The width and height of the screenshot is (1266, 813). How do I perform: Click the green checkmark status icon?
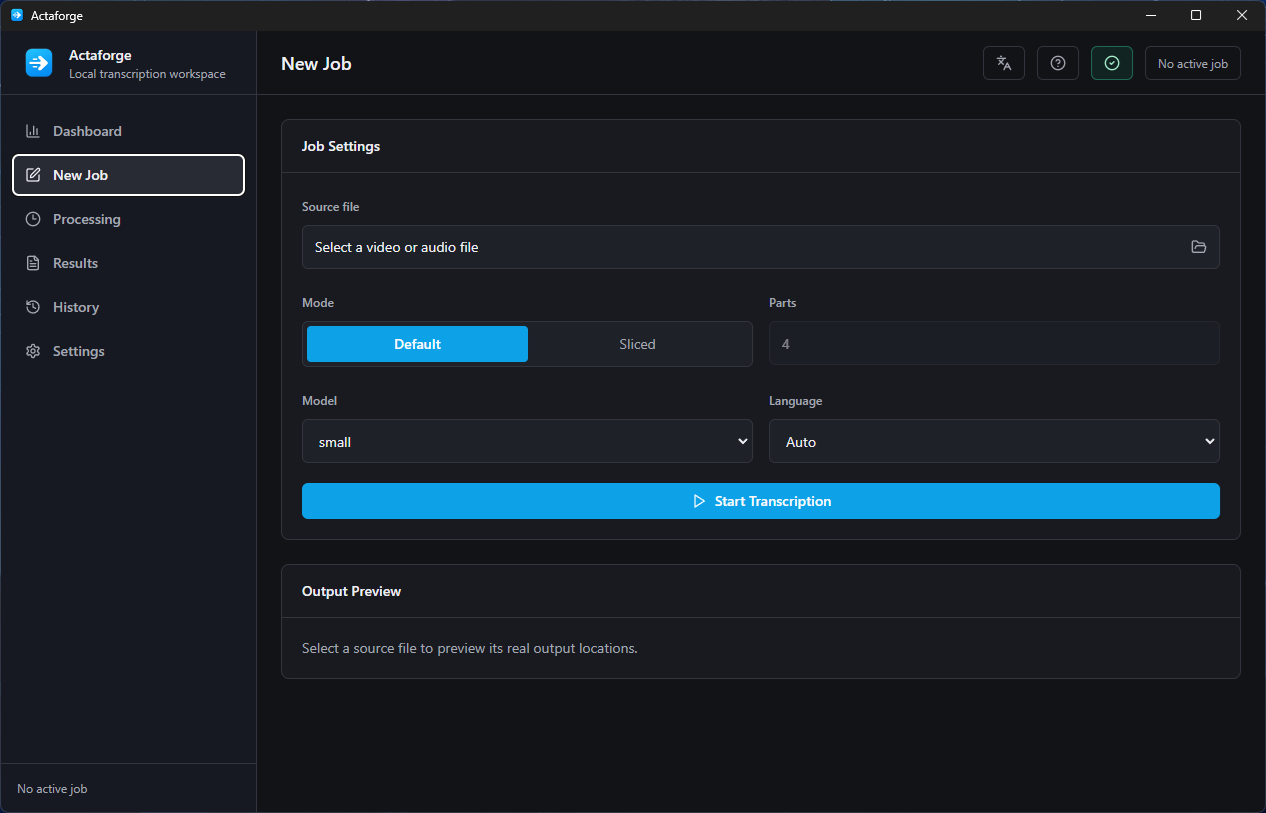tap(1112, 63)
